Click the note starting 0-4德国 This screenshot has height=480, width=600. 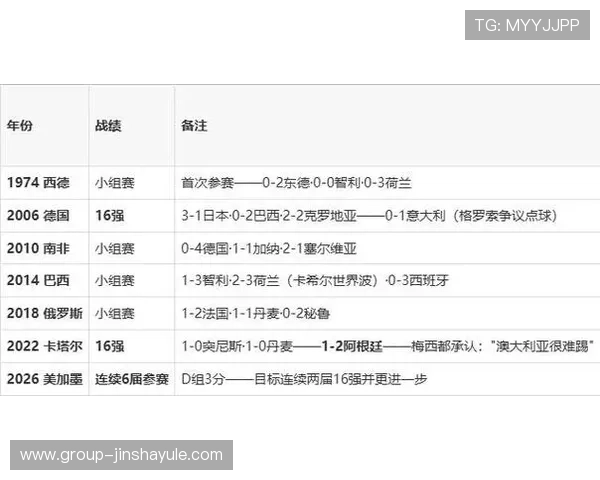[x=269, y=249]
